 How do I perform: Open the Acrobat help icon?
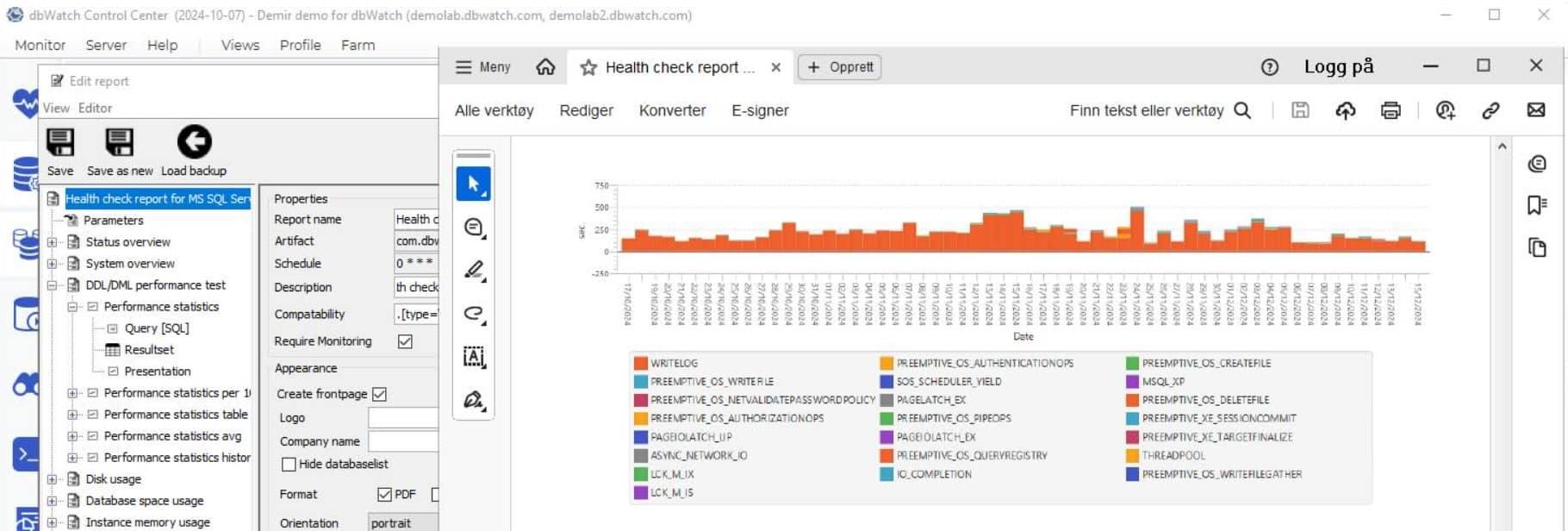[1270, 67]
